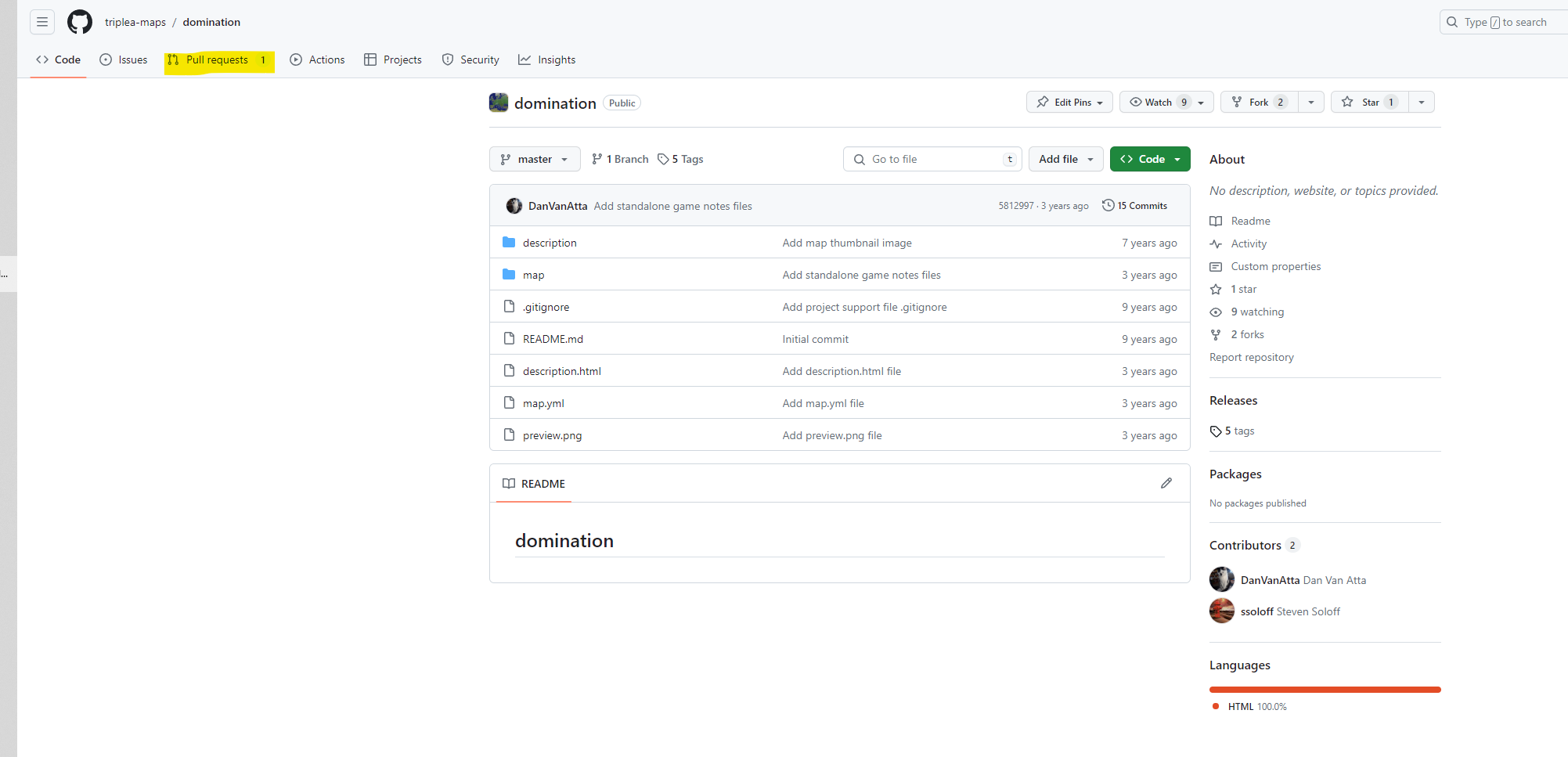Expand the master branch dropdown
1568x757 pixels.
click(535, 159)
